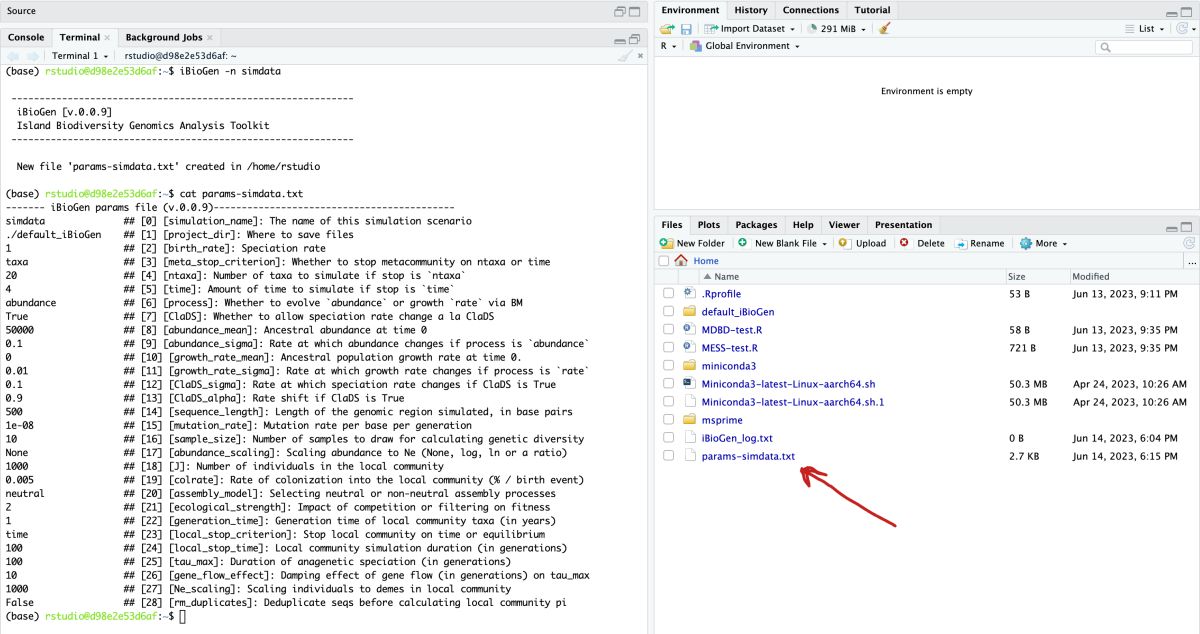Open the Terminal 1 dropdown

pyautogui.click(x=80, y=56)
